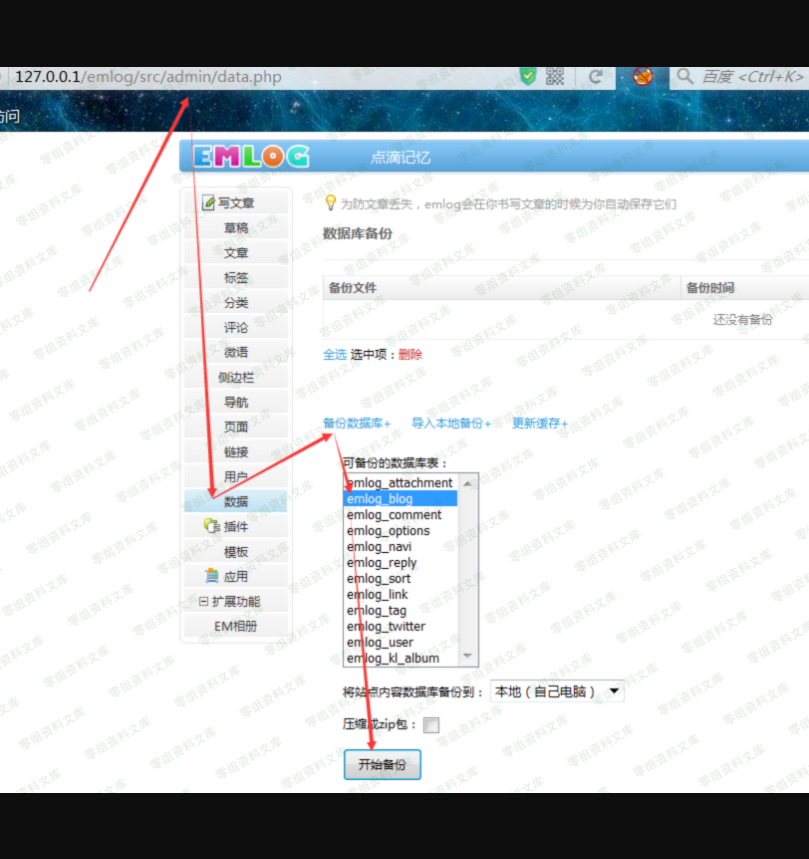The height and width of the screenshot is (859, 809).
Task: Toggle the 压缩成zip包 checkbox
Action: tap(431, 725)
